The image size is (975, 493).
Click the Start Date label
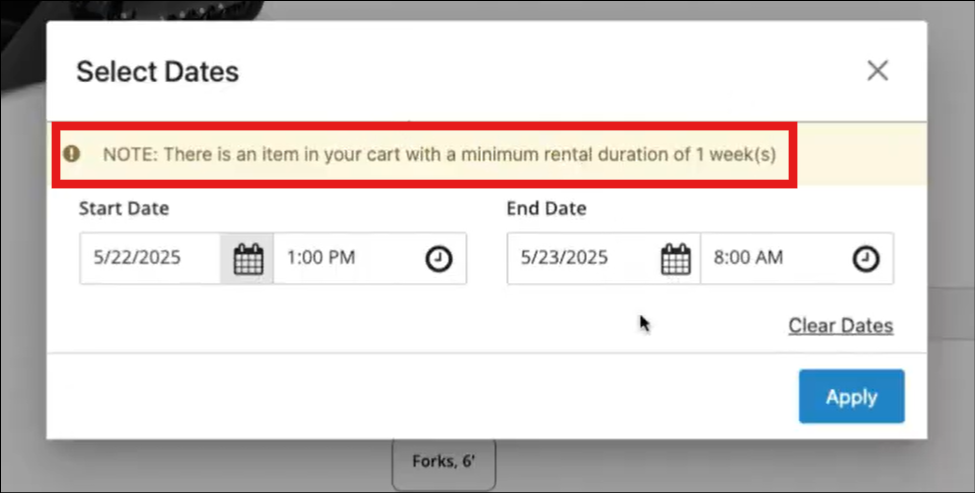pos(124,209)
